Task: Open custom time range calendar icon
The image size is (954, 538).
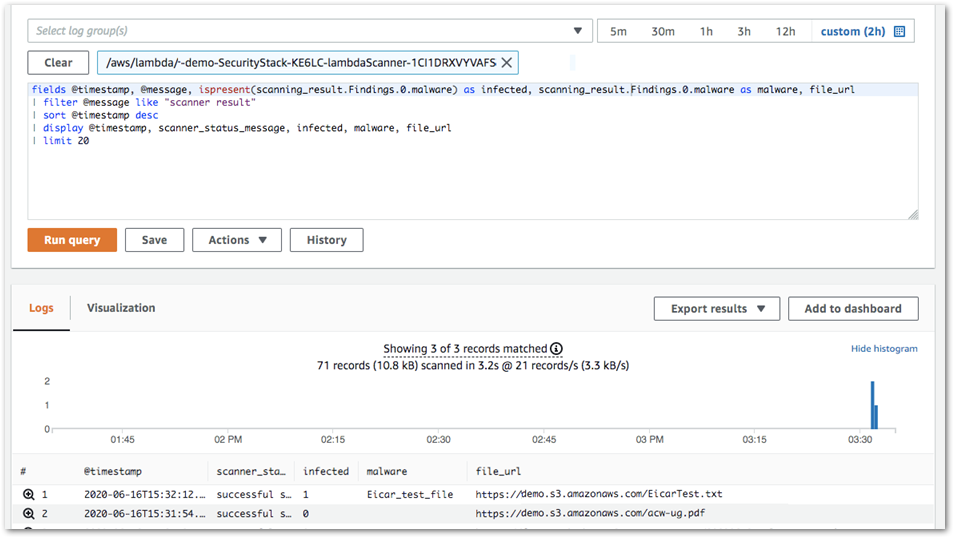Action: point(899,31)
